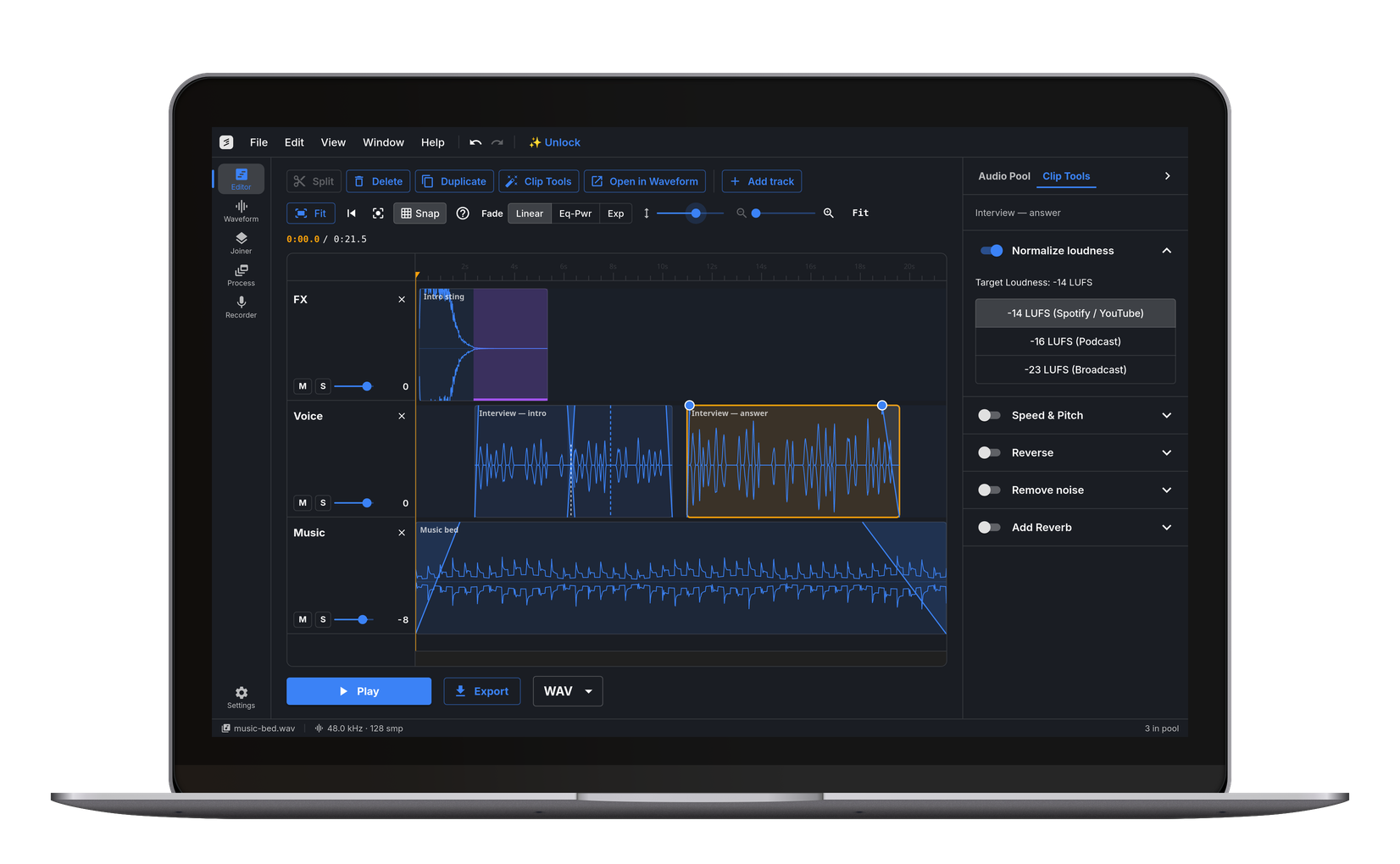Click the Play button
The width and height of the screenshot is (1400, 864).
pyautogui.click(x=358, y=691)
